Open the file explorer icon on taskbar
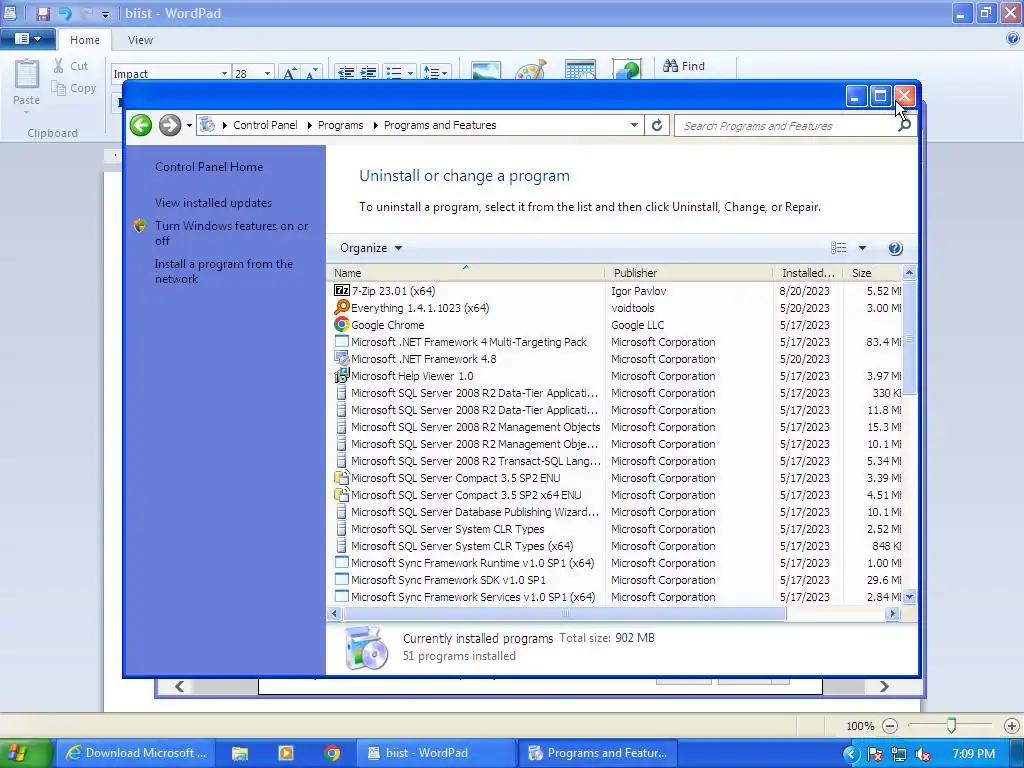Screen dimensions: 1024x768 coord(240,753)
